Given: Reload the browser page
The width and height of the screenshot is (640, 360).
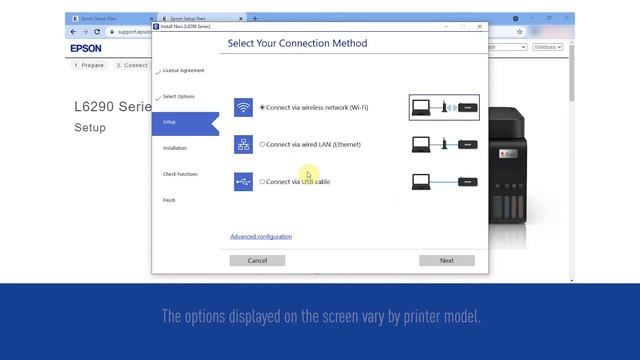Looking at the screenshot, I should coord(97,32).
